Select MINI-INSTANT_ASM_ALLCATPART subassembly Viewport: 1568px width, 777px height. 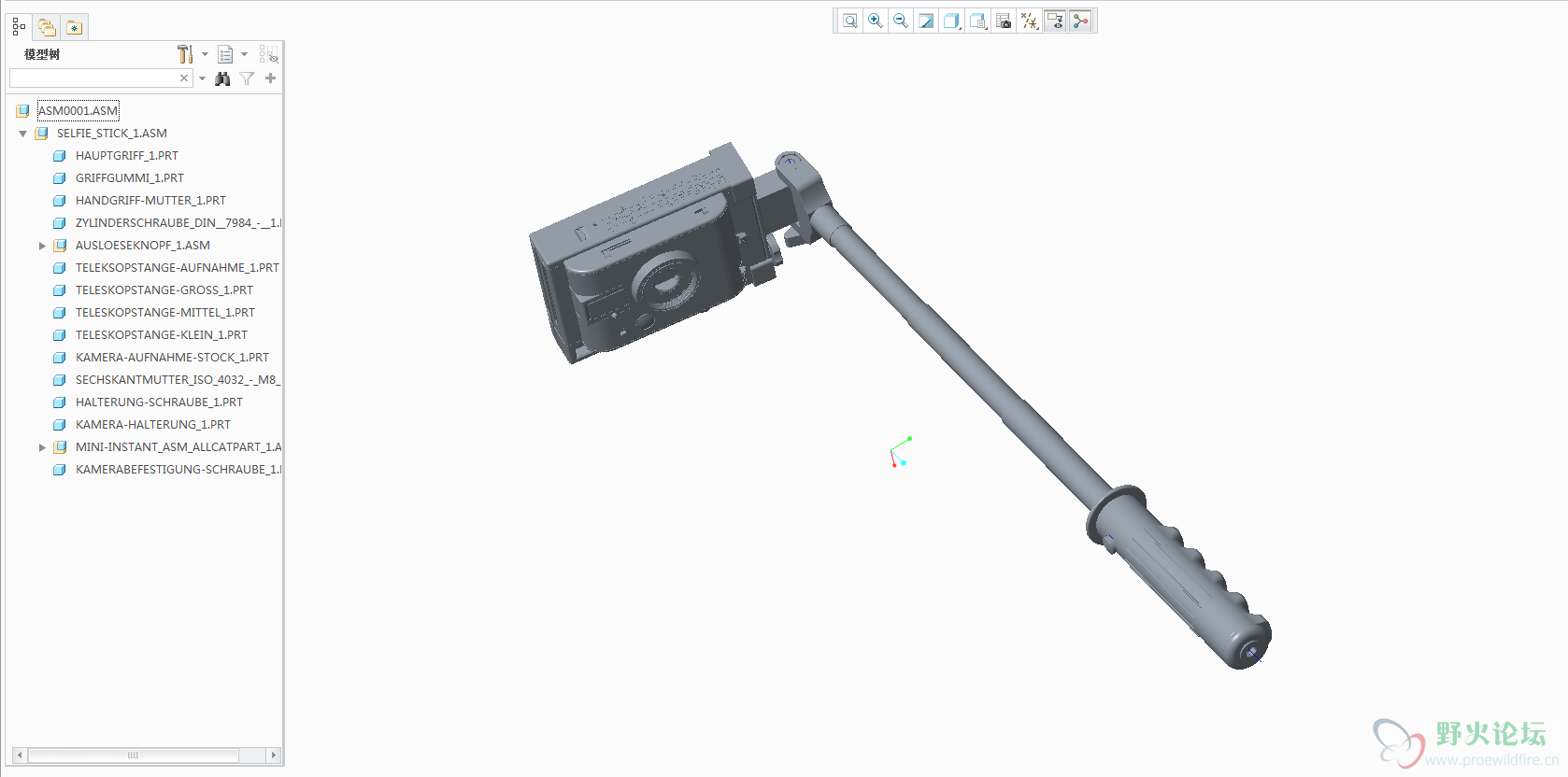point(178,447)
